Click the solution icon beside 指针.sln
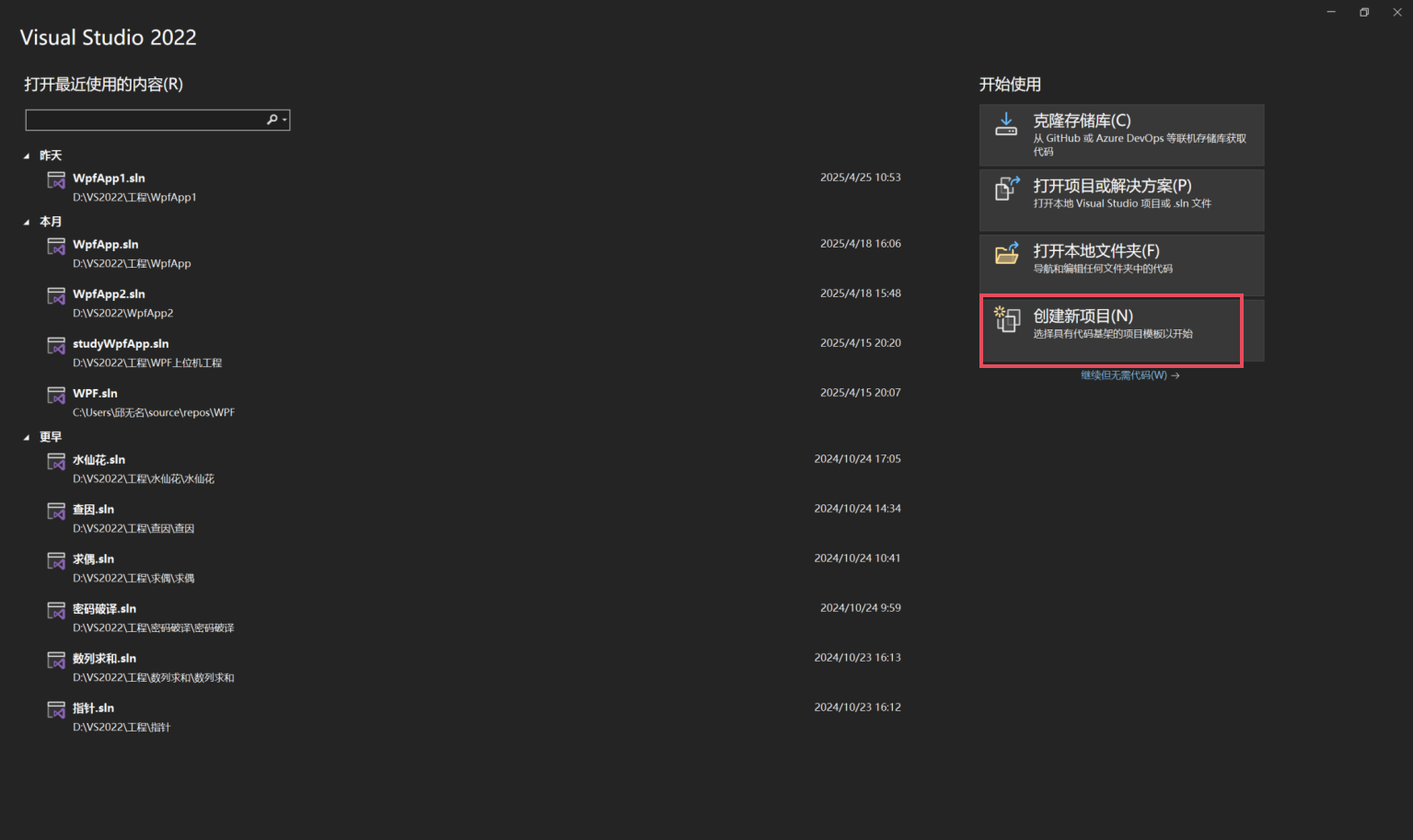The height and width of the screenshot is (840, 1413). coord(55,709)
